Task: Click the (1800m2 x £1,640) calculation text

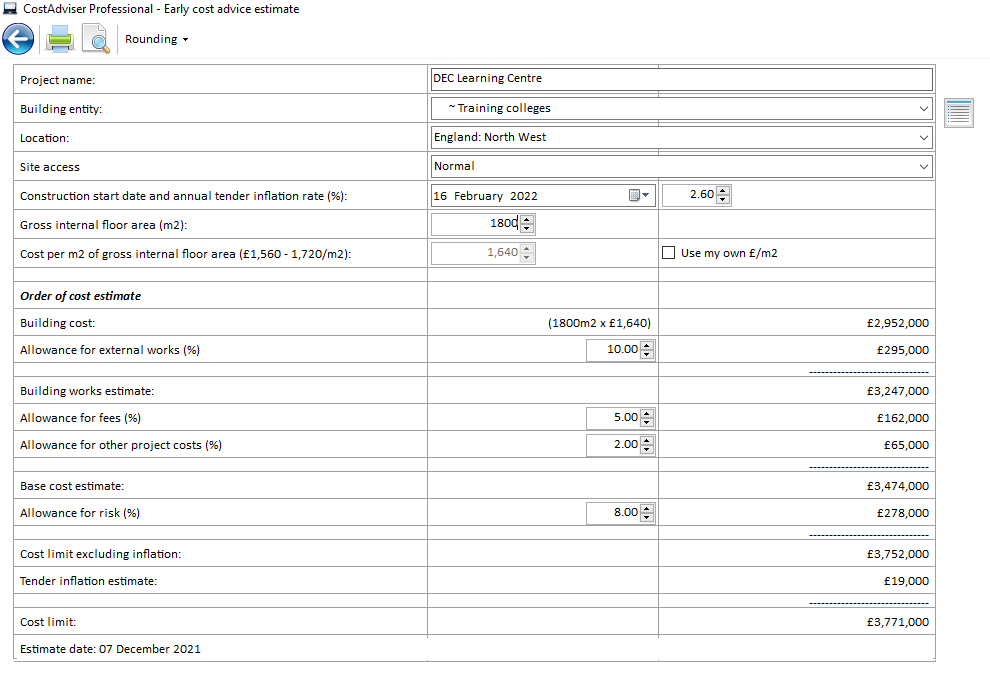Action: pyautogui.click(x=599, y=323)
